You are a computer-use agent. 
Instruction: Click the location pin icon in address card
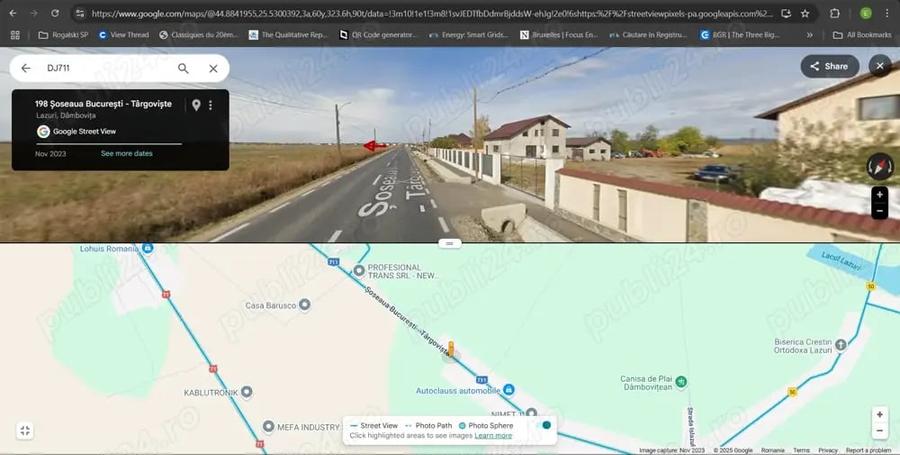click(x=196, y=105)
